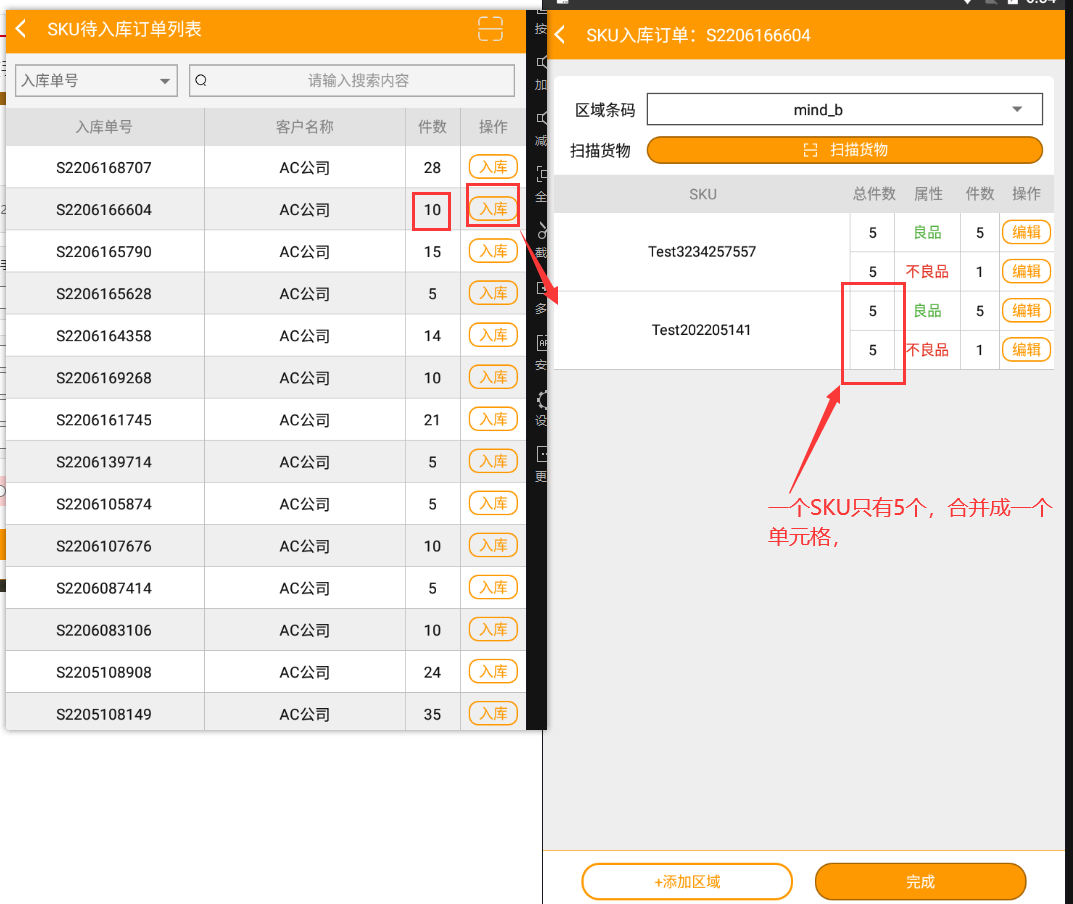Toggle emulator fullscreen (全) icon
The width and height of the screenshot is (1073, 904).
coord(541,175)
